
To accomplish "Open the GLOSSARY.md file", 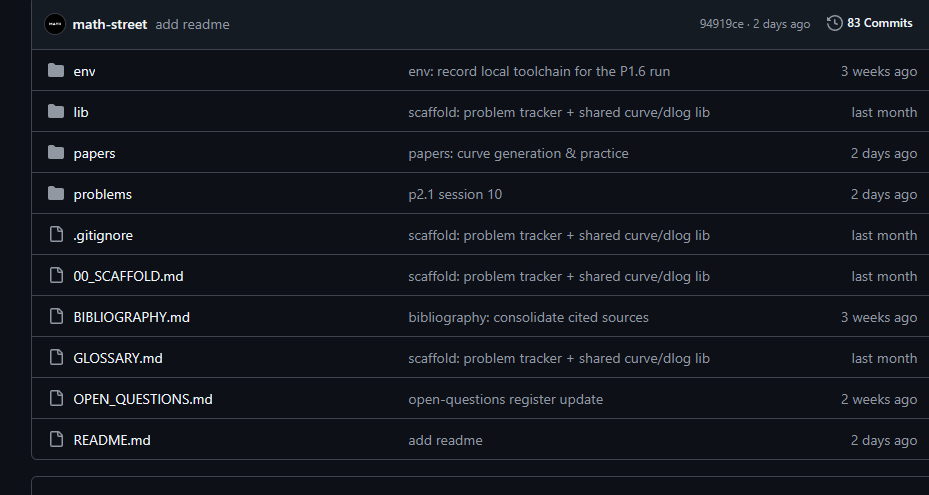I will 118,358.
